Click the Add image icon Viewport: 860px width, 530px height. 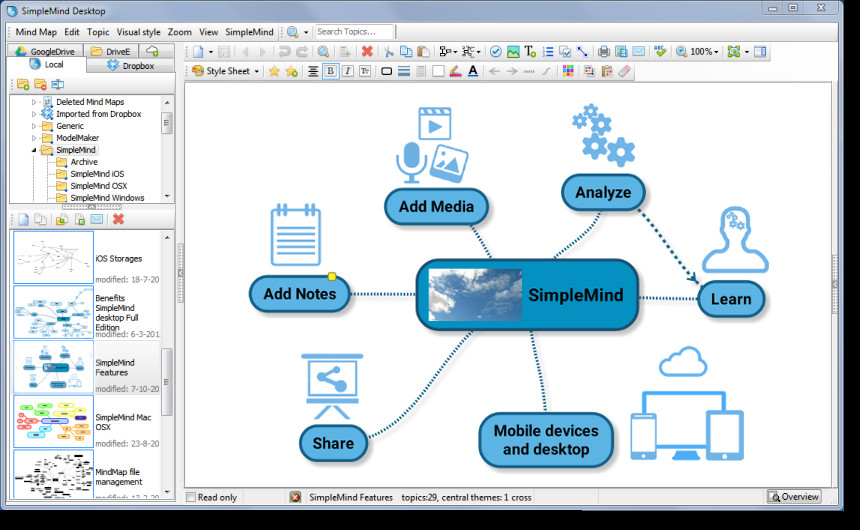(513, 52)
